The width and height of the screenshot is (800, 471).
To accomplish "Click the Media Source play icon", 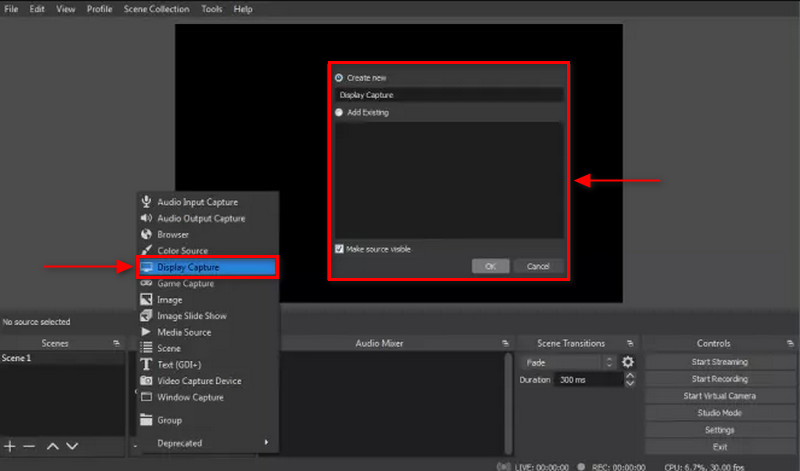I will (146, 332).
